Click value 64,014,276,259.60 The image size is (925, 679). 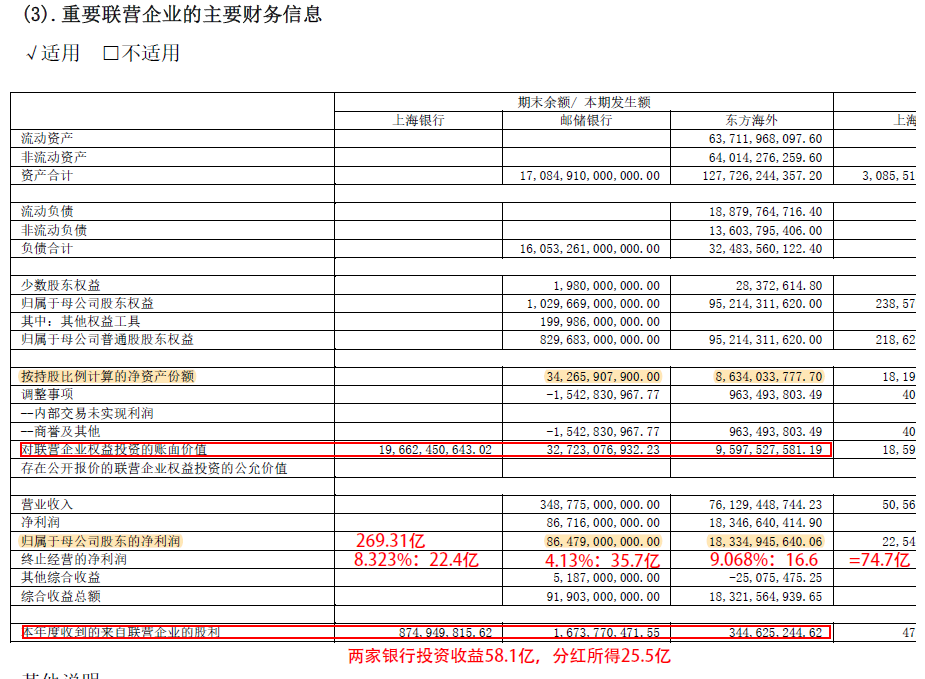pos(765,158)
